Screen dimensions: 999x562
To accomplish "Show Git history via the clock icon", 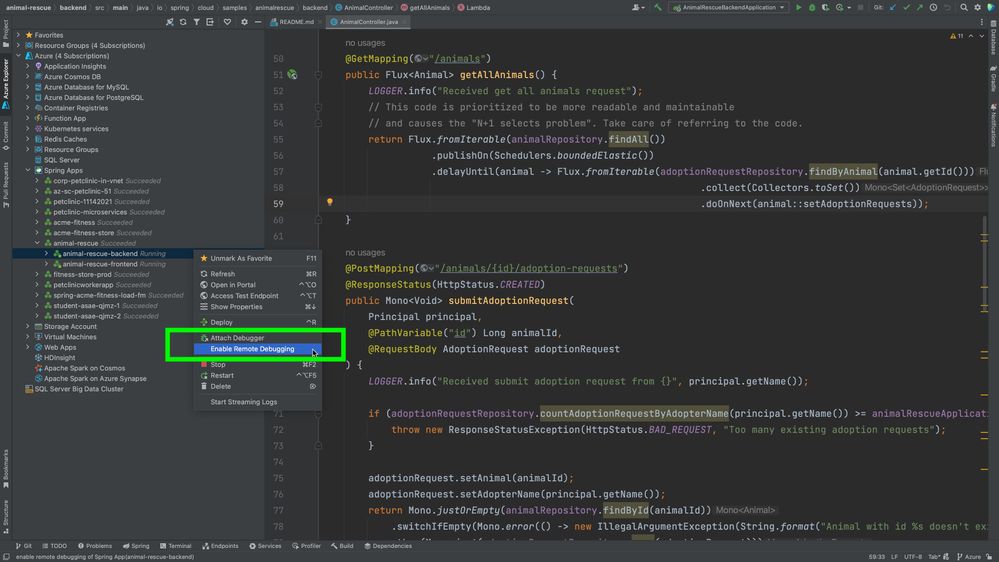I will pos(933,8).
